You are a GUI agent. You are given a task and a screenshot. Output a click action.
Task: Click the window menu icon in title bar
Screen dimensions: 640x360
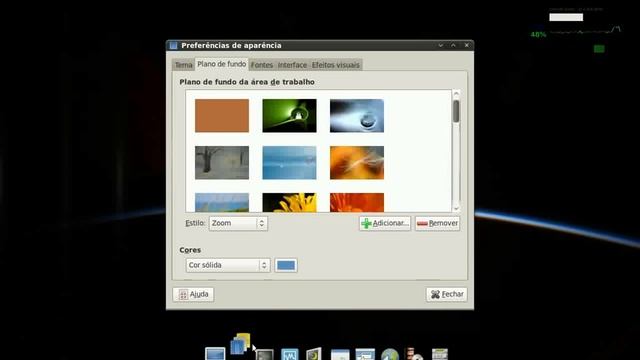(x=173, y=45)
